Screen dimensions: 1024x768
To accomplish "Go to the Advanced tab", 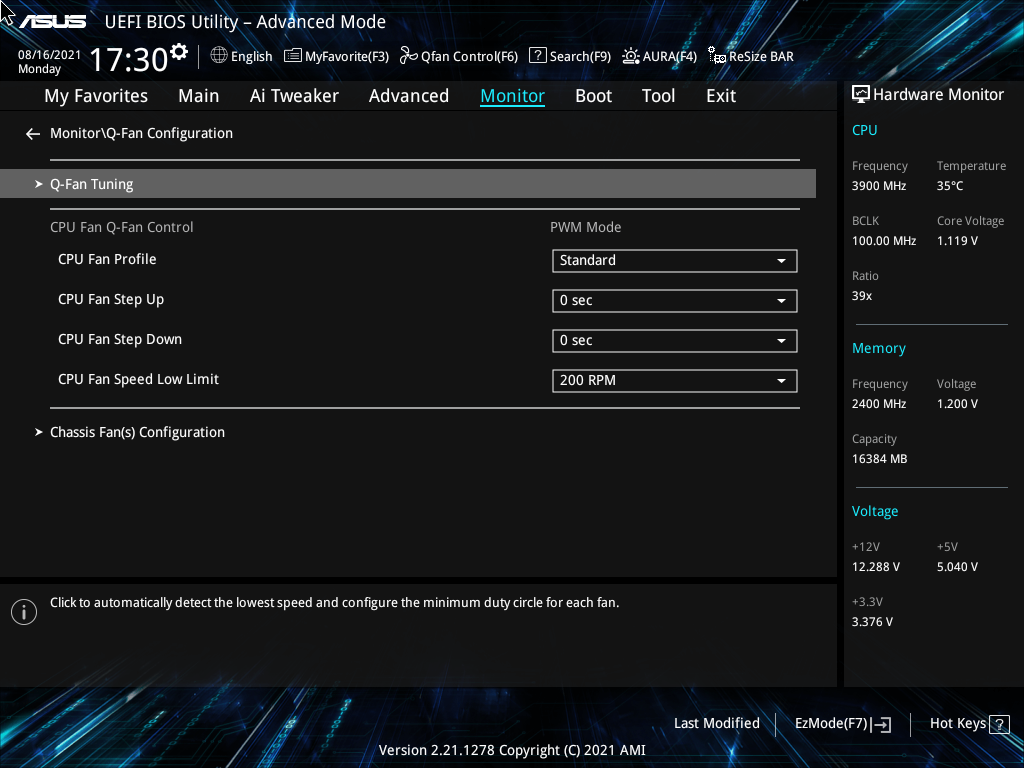I will [409, 96].
